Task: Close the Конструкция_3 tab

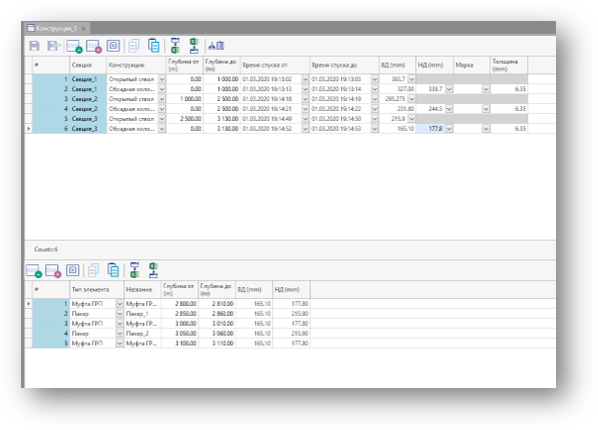Action: (84, 29)
